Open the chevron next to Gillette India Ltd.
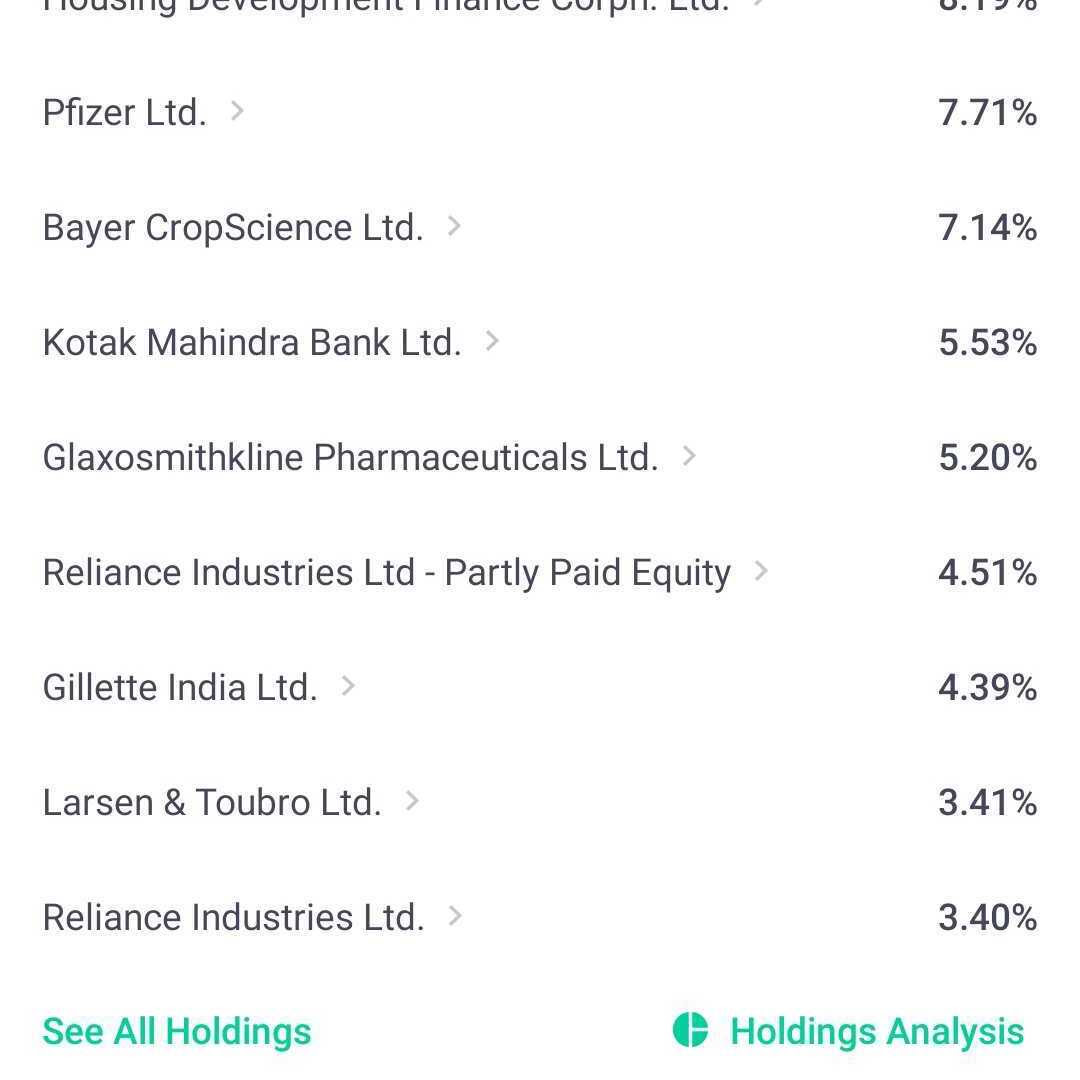The width and height of the screenshot is (1080, 1080). [349, 686]
